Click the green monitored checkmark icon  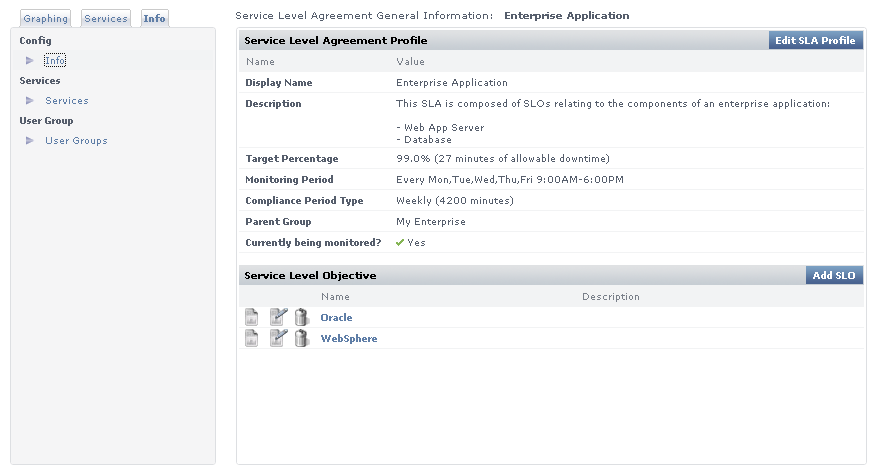click(400, 243)
